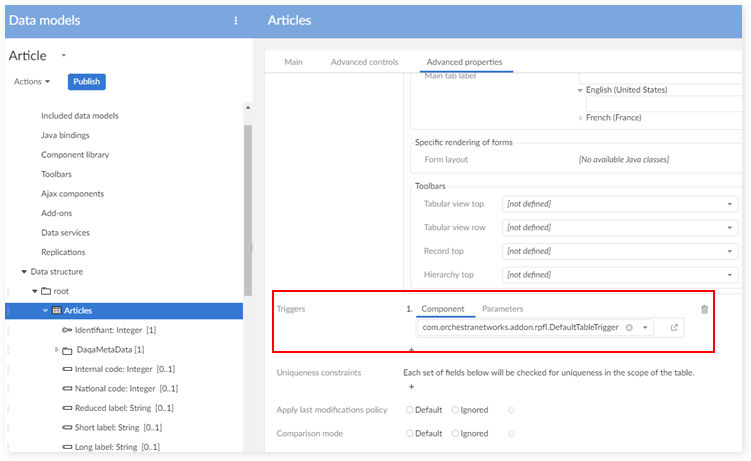Open Add-ons
Screen dimensions: 751x461
click(x=57, y=213)
